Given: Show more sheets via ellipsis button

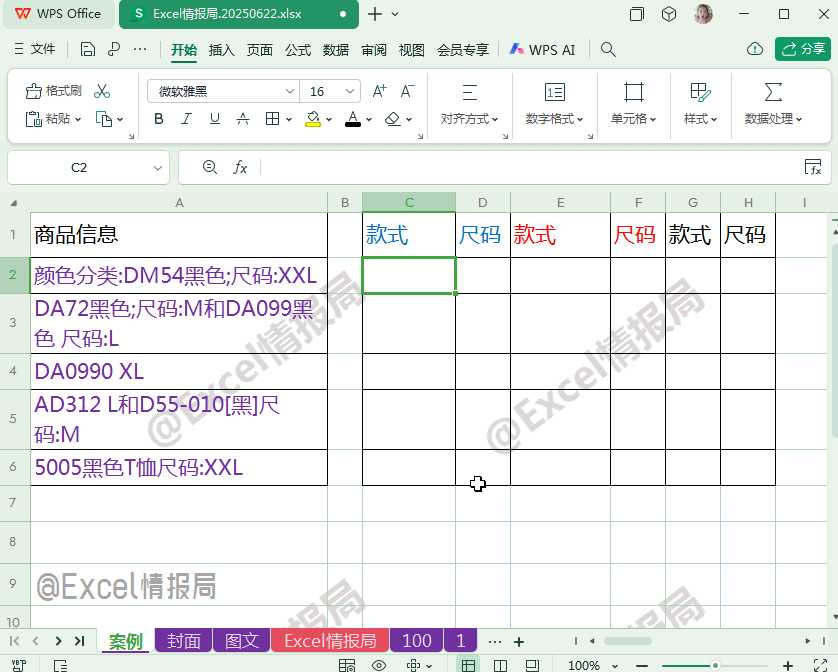Looking at the screenshot, I should pyautogui.click(x=495, y=642).
